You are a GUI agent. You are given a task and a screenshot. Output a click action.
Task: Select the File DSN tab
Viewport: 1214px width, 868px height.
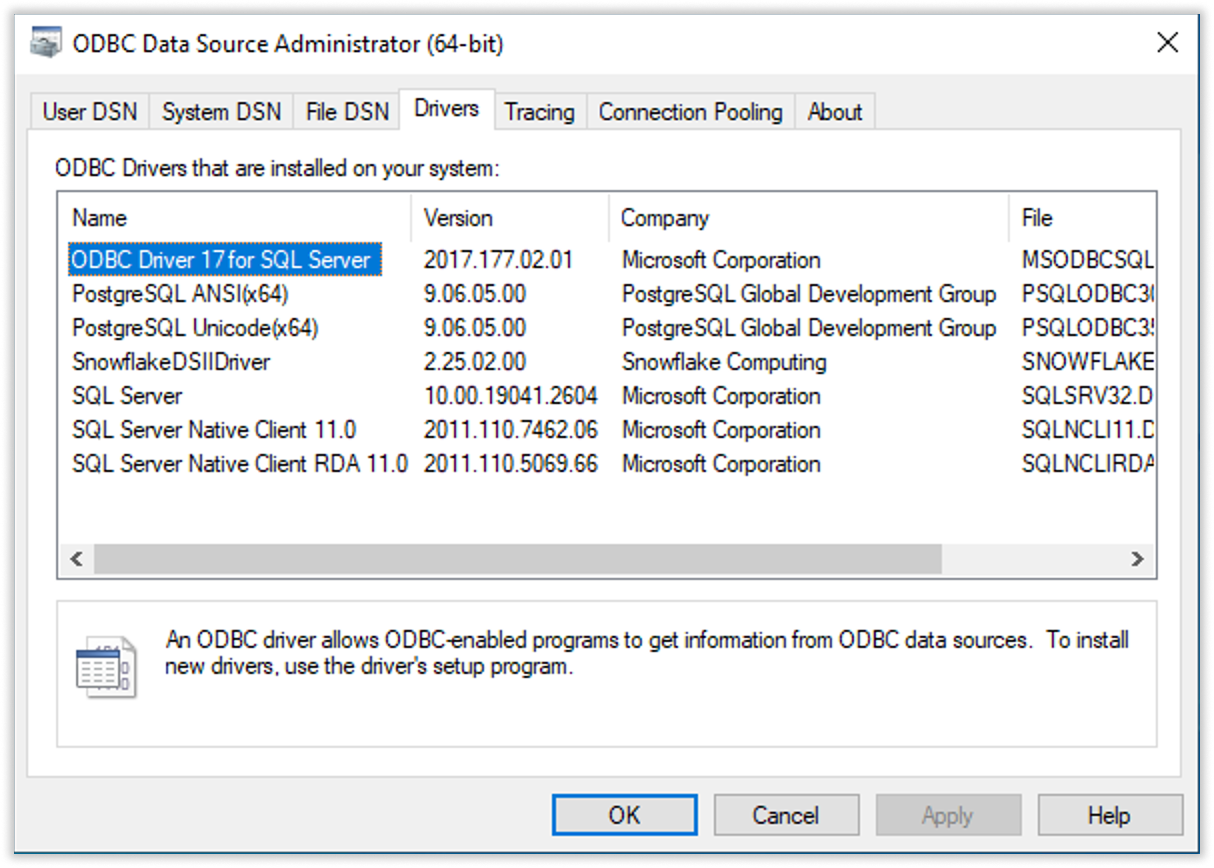tap(347, 112)
